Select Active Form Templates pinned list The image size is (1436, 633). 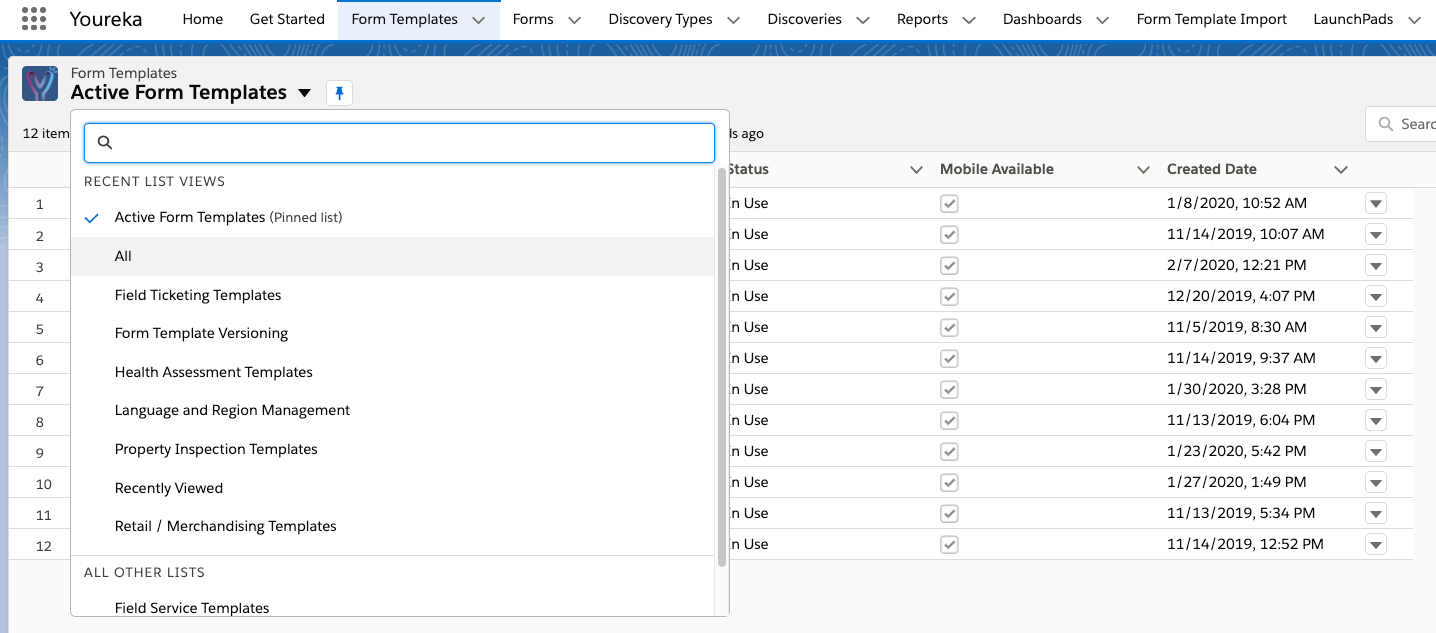393,217
